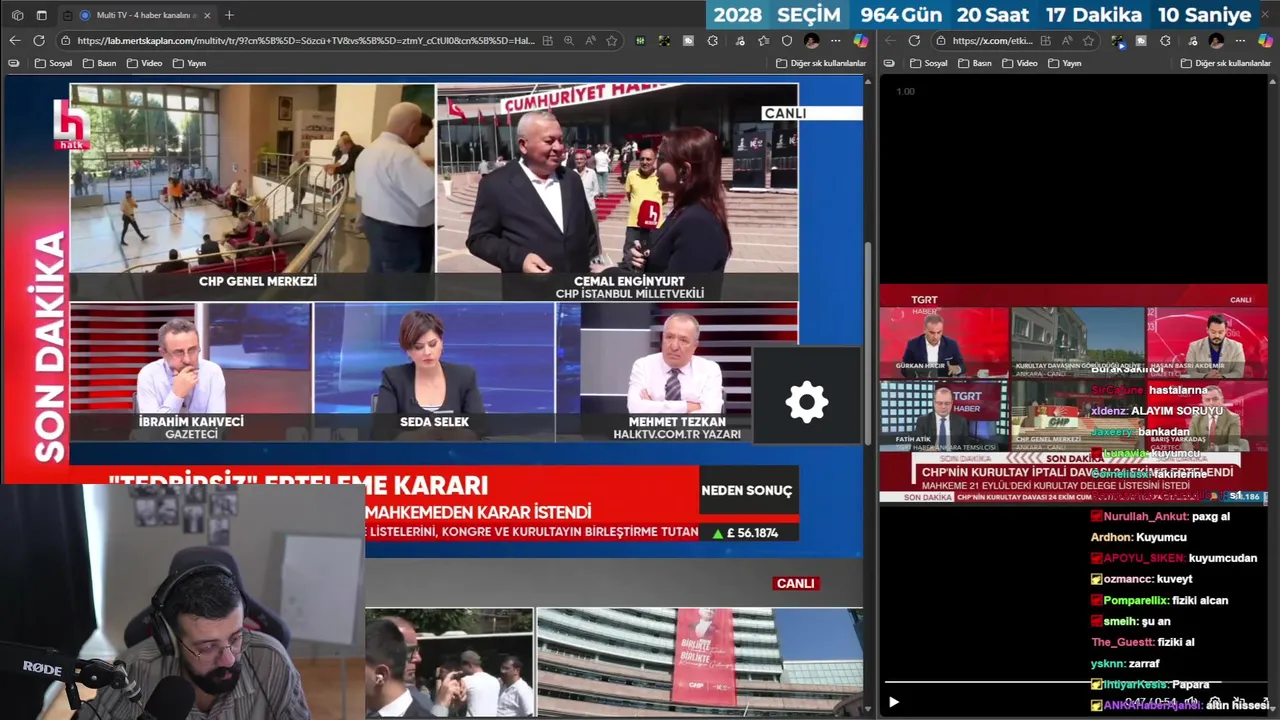This screenshot has width=1280, height=720.
Task: Select the Multi TV - 4 haber kanalını tab
Action: tap(135, 15)
